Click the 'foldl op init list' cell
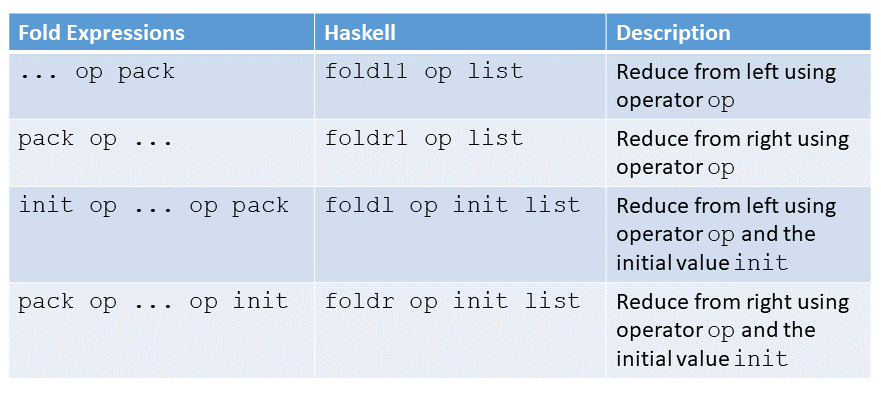The width and height of the screenshot is (881, 400). [460, 234]
